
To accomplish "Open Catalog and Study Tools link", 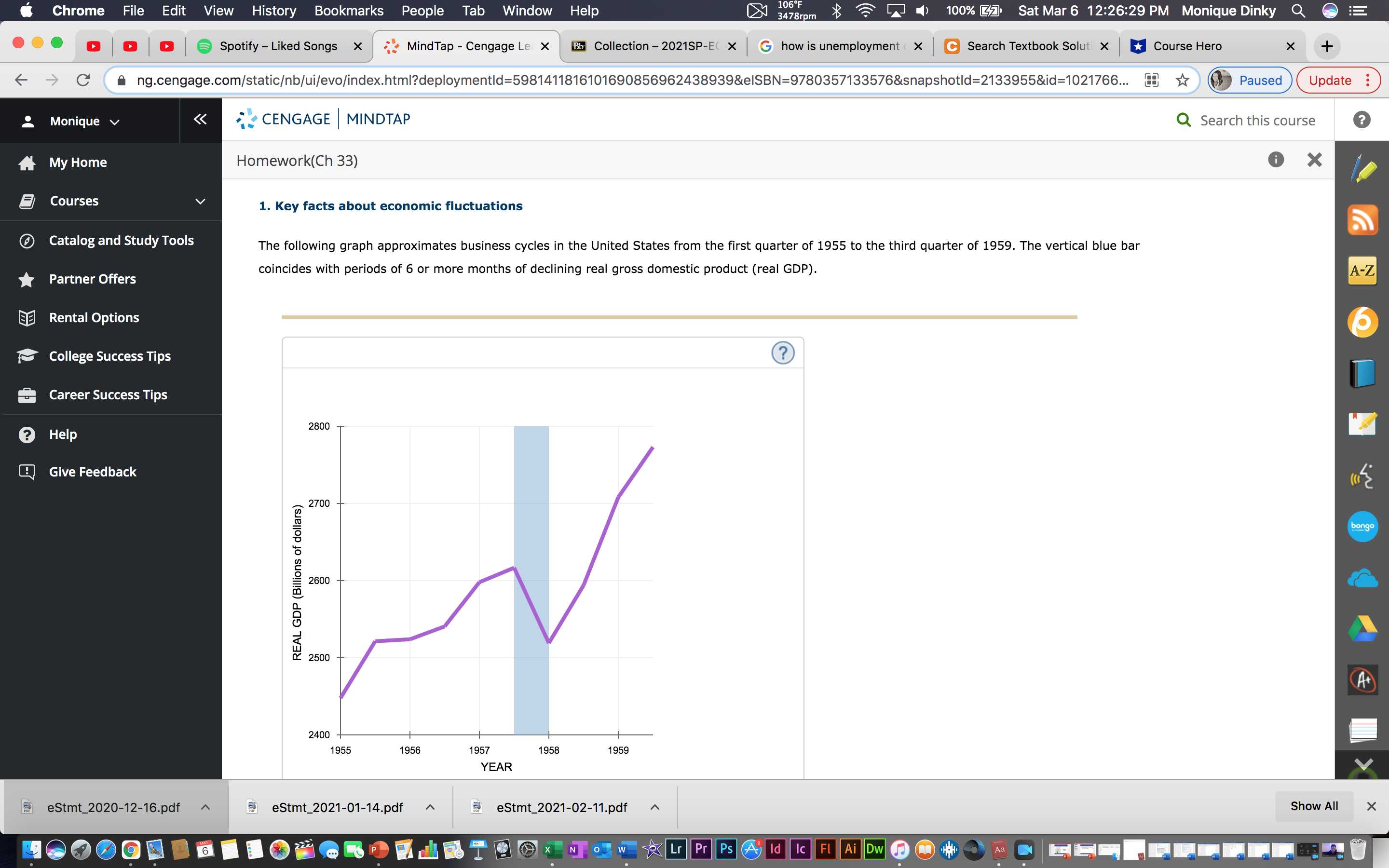I will (121, 240).
